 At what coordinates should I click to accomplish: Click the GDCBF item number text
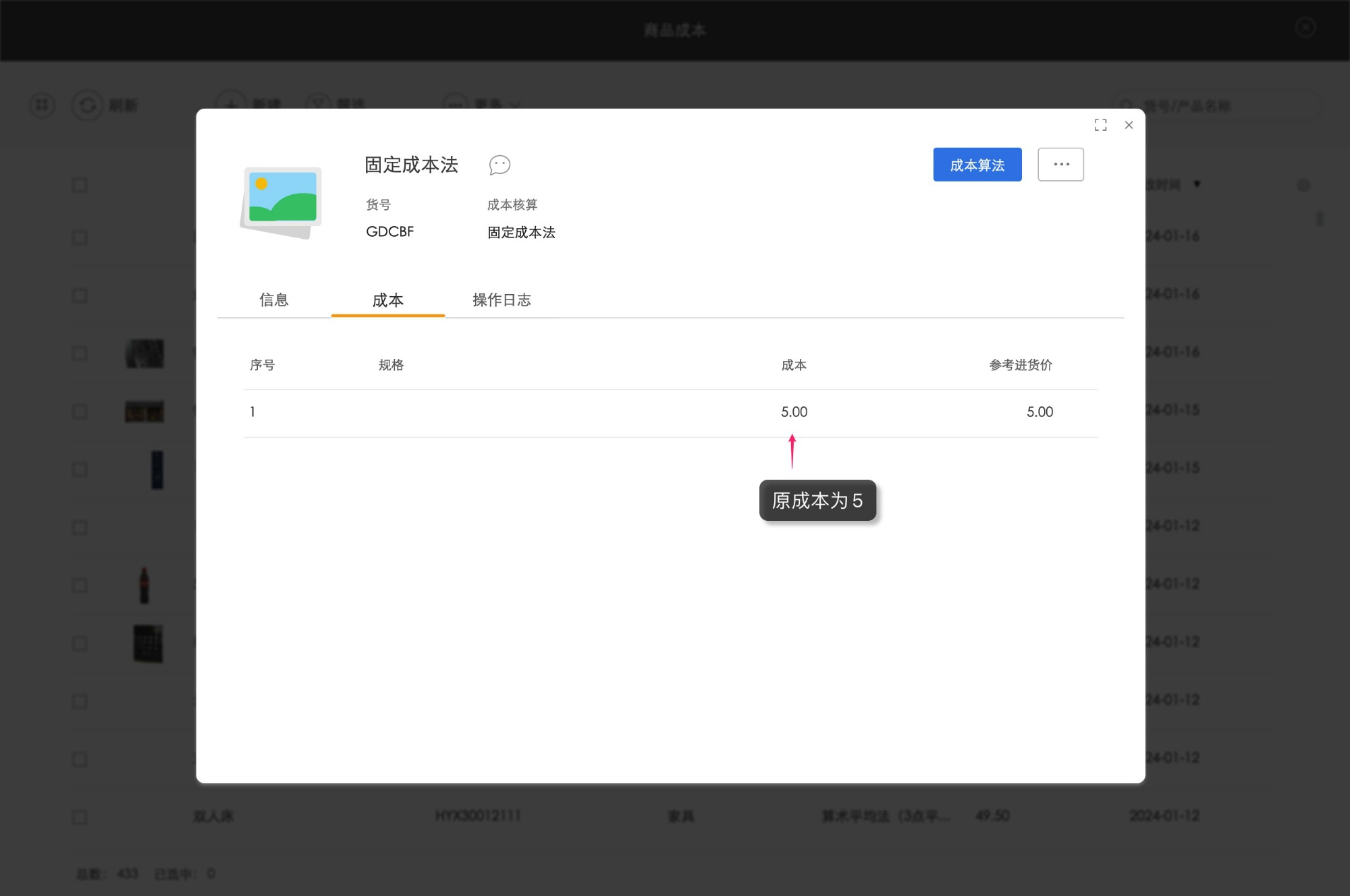[x=389, y=231]
